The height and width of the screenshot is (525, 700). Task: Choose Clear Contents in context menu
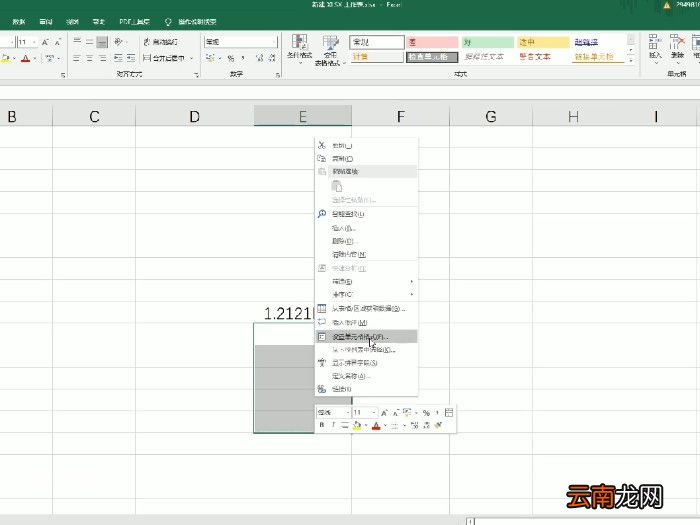[x=366, y=254]
